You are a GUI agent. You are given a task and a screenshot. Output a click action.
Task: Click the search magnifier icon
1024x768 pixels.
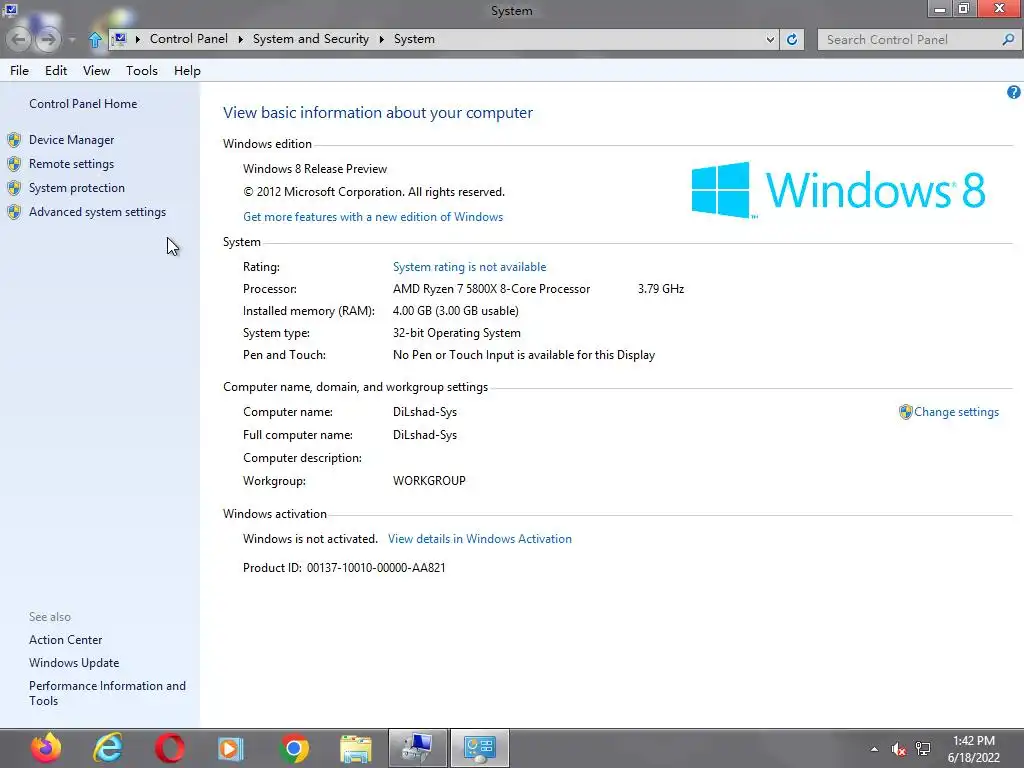tap(1008, 39)
